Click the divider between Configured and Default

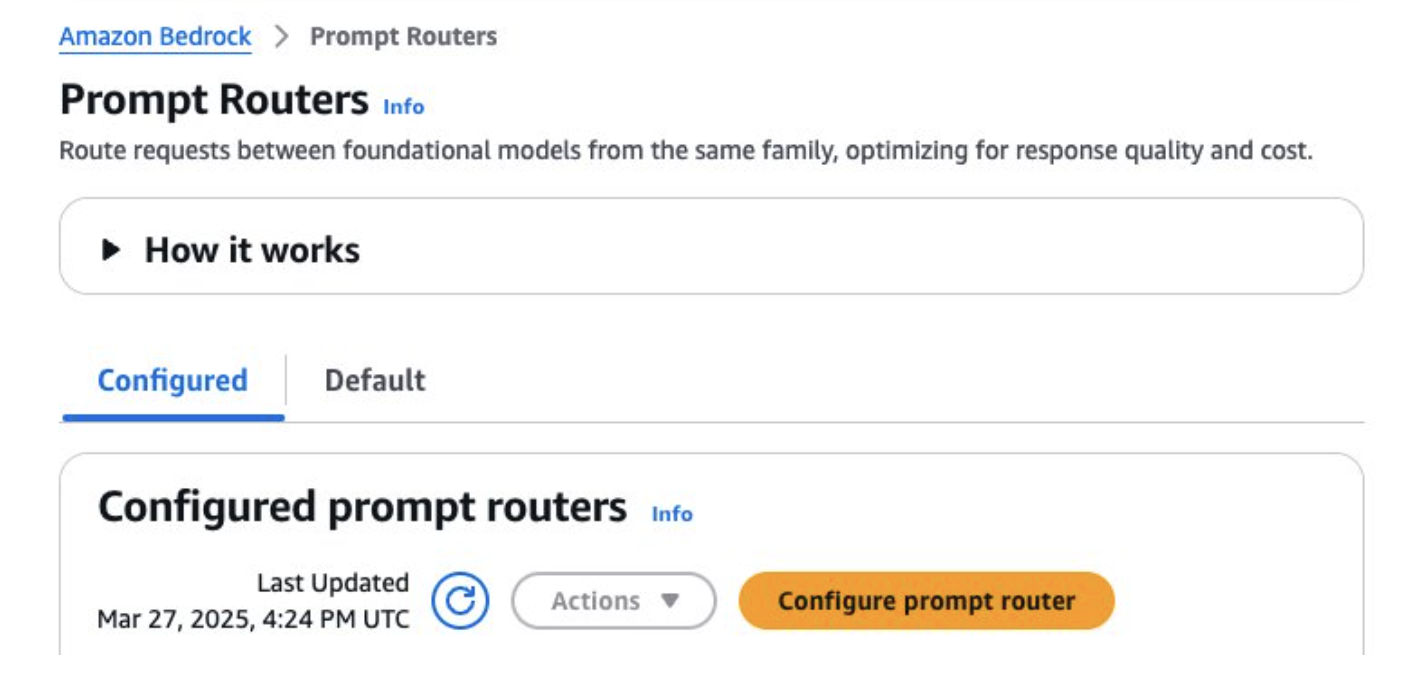(286, 381)
